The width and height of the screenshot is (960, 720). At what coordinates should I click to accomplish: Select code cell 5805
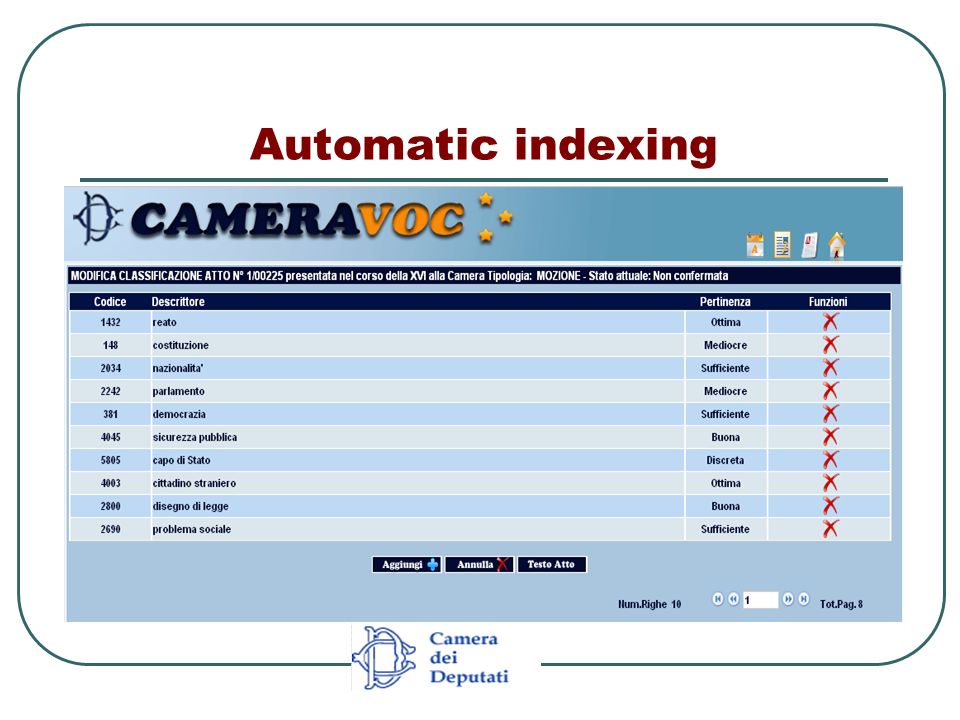click(x=110, y=460)
